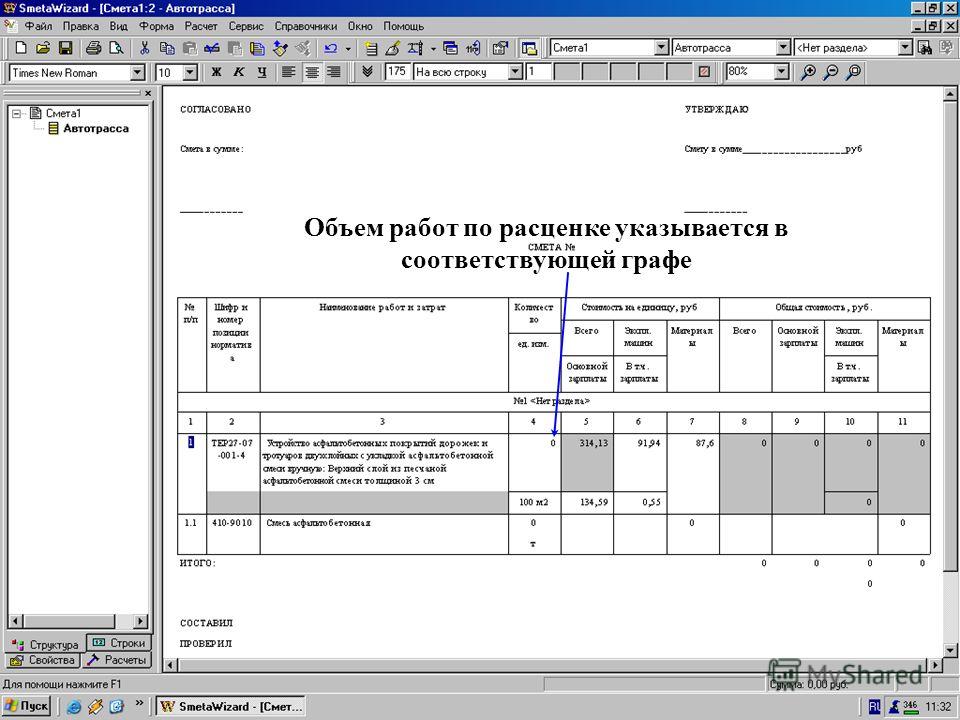Viewport: 960px width, 720px height.
Task: Collapse the Смета1 tree node
Action: (x=18, y=113)
